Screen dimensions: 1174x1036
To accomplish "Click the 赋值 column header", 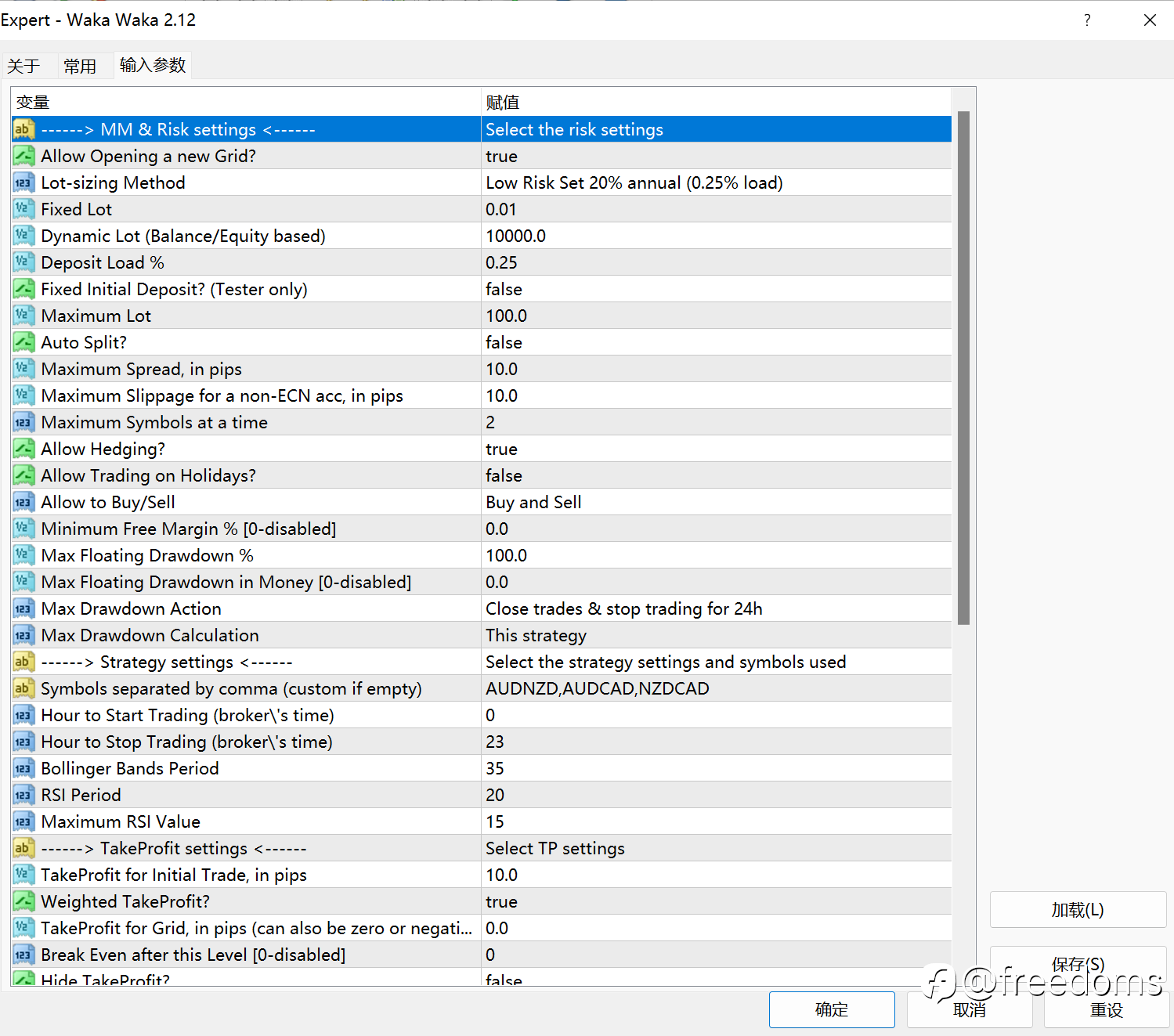I will point(717,103).
